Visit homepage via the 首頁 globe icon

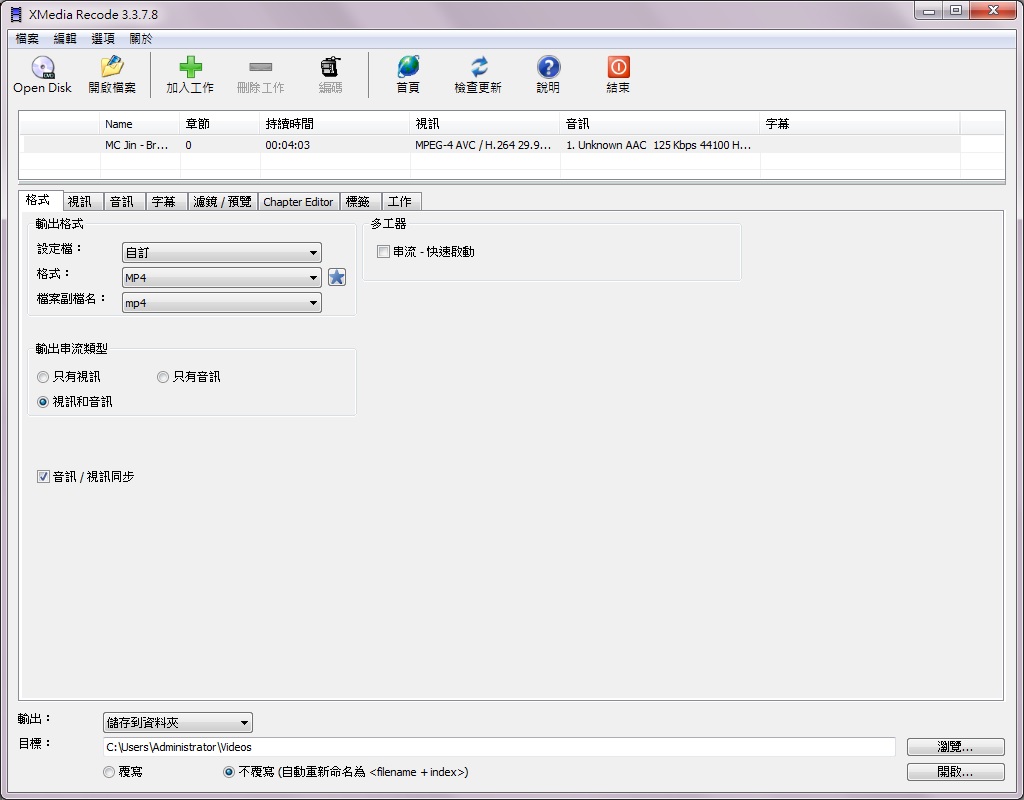click(x=407, y=70)
